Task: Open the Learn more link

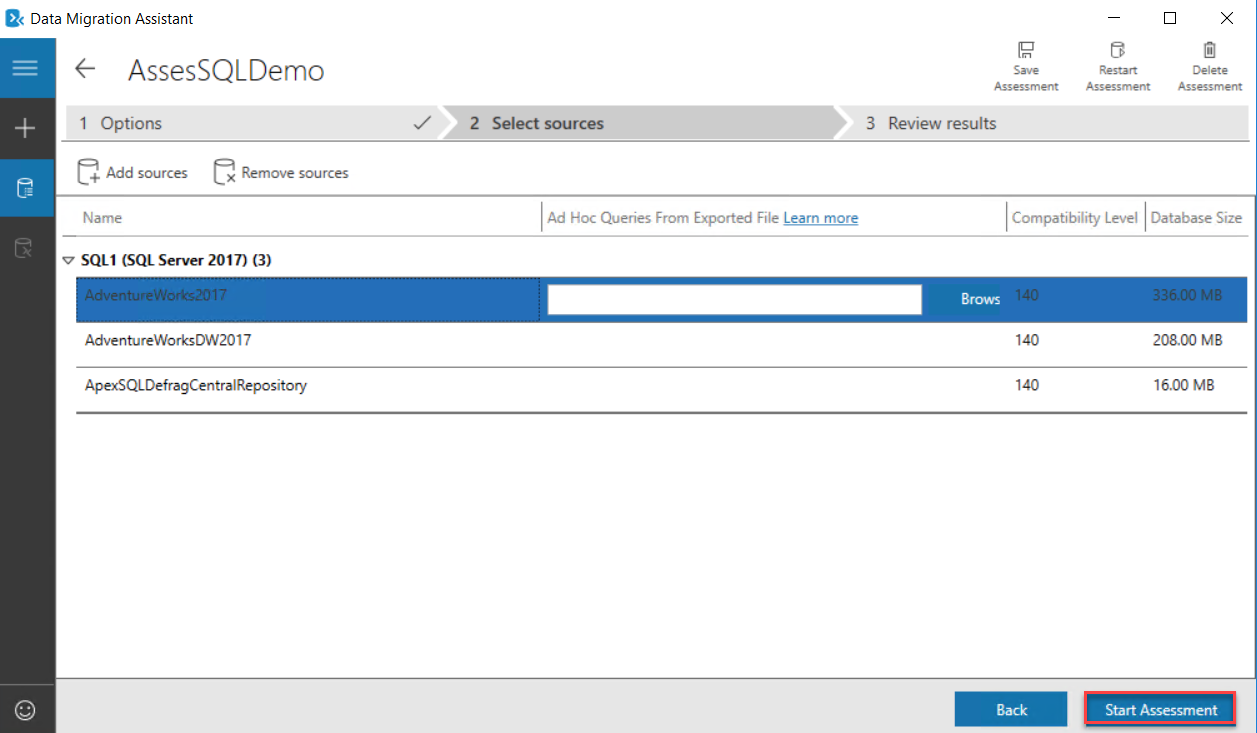Action: [x=820, y=218]
